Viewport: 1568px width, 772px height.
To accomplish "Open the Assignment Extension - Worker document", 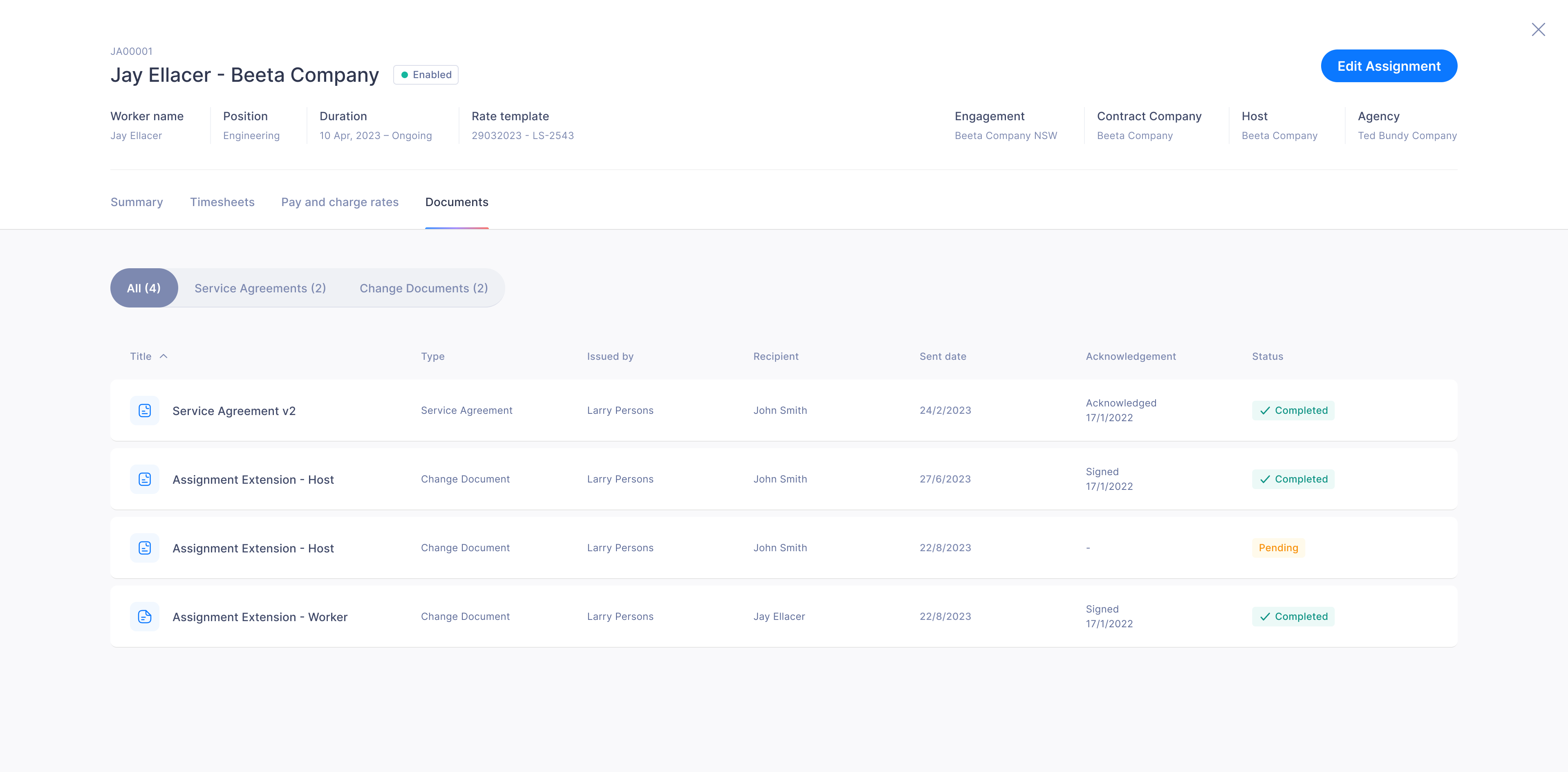I will [260, 617].
